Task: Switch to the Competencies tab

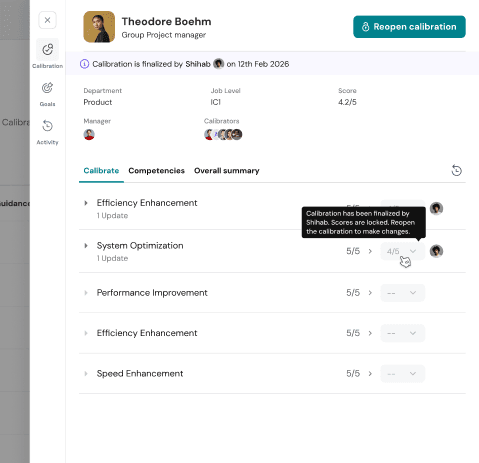Action: (x=156, y=171)
